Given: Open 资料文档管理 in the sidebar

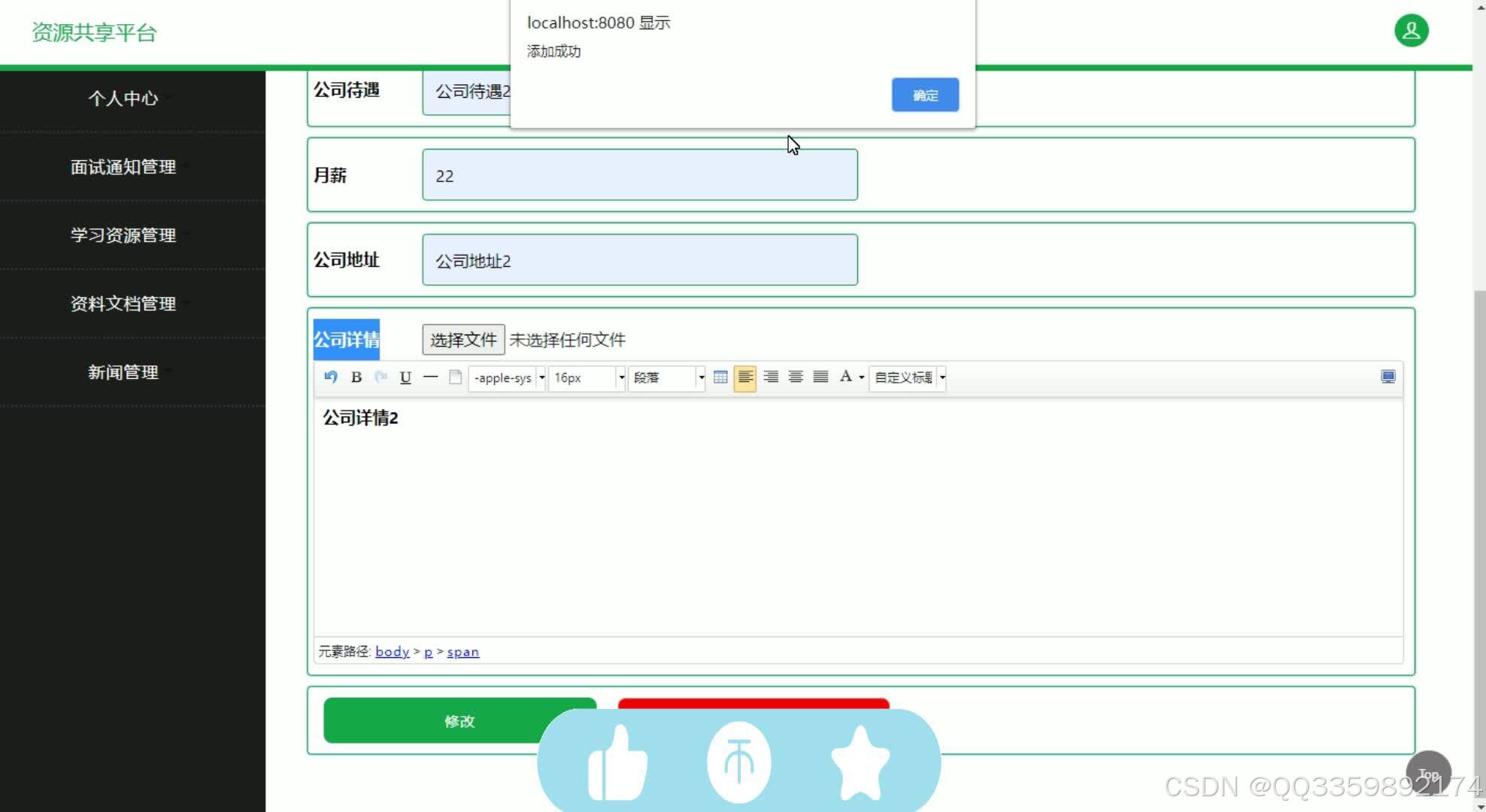Looking at the screenshot, I should pos(123,304).
